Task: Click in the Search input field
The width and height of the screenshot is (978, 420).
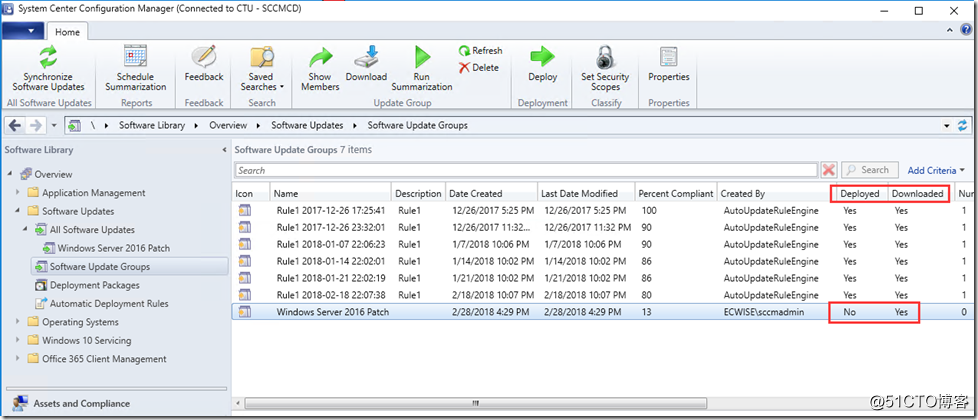Action: coord(526,170)
